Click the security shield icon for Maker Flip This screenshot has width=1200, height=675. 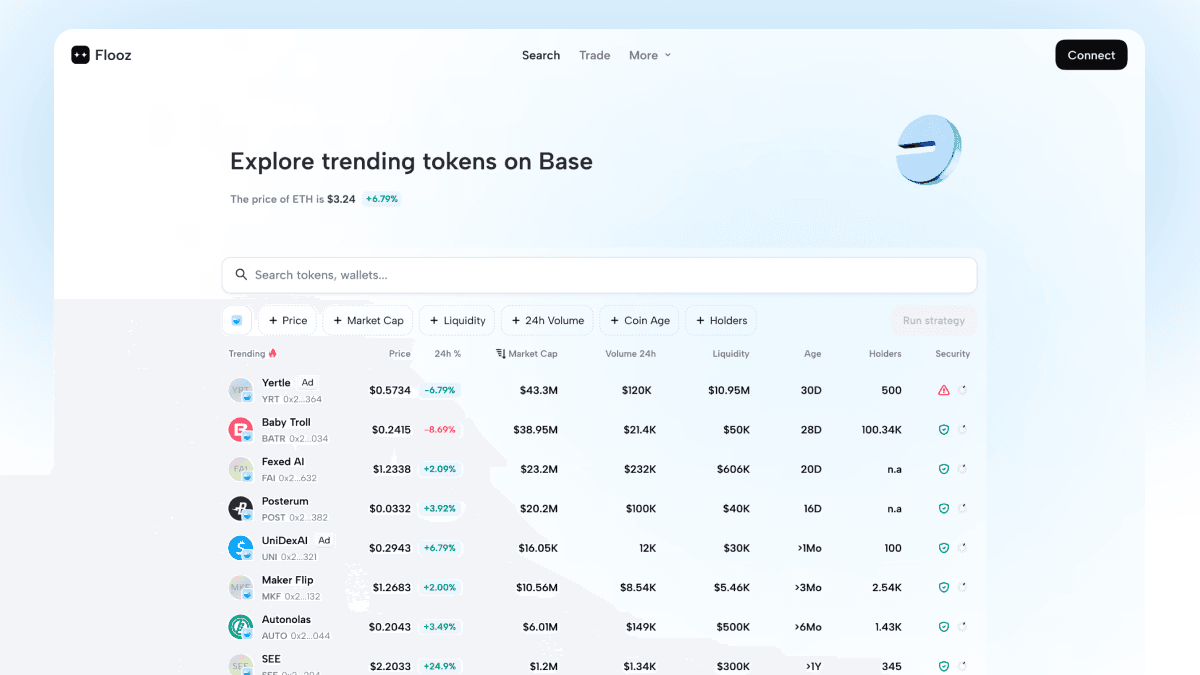(942, 587)
